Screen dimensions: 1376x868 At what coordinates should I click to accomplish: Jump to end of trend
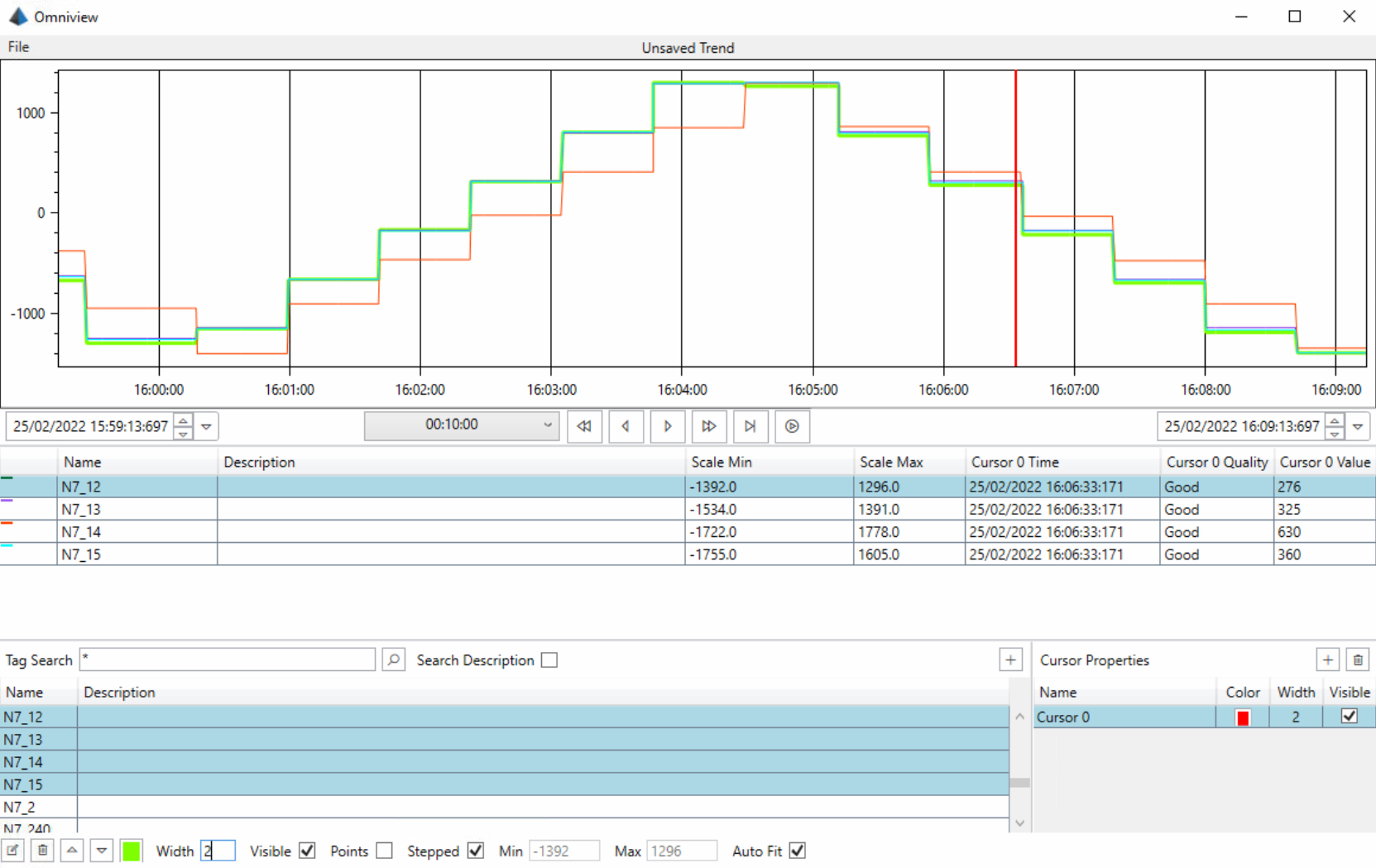click(750, 426)
